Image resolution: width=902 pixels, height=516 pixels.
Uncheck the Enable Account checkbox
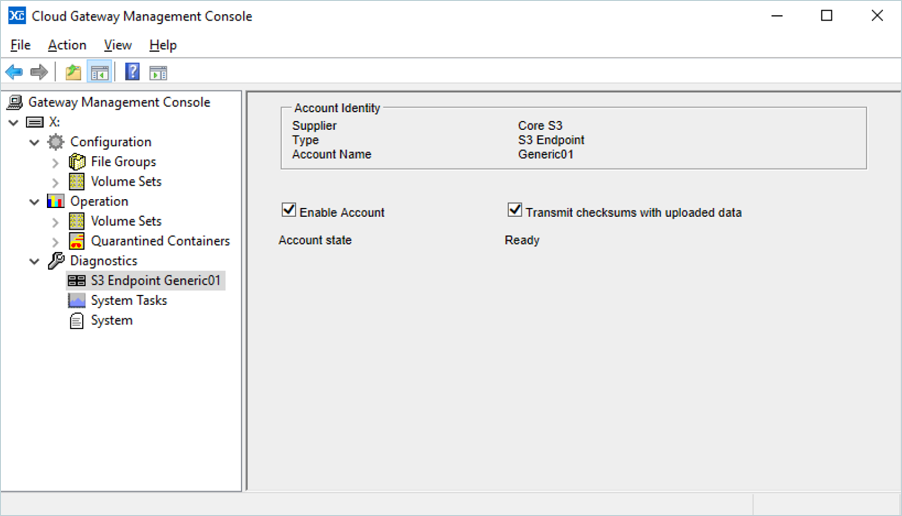tap(289, 211)
